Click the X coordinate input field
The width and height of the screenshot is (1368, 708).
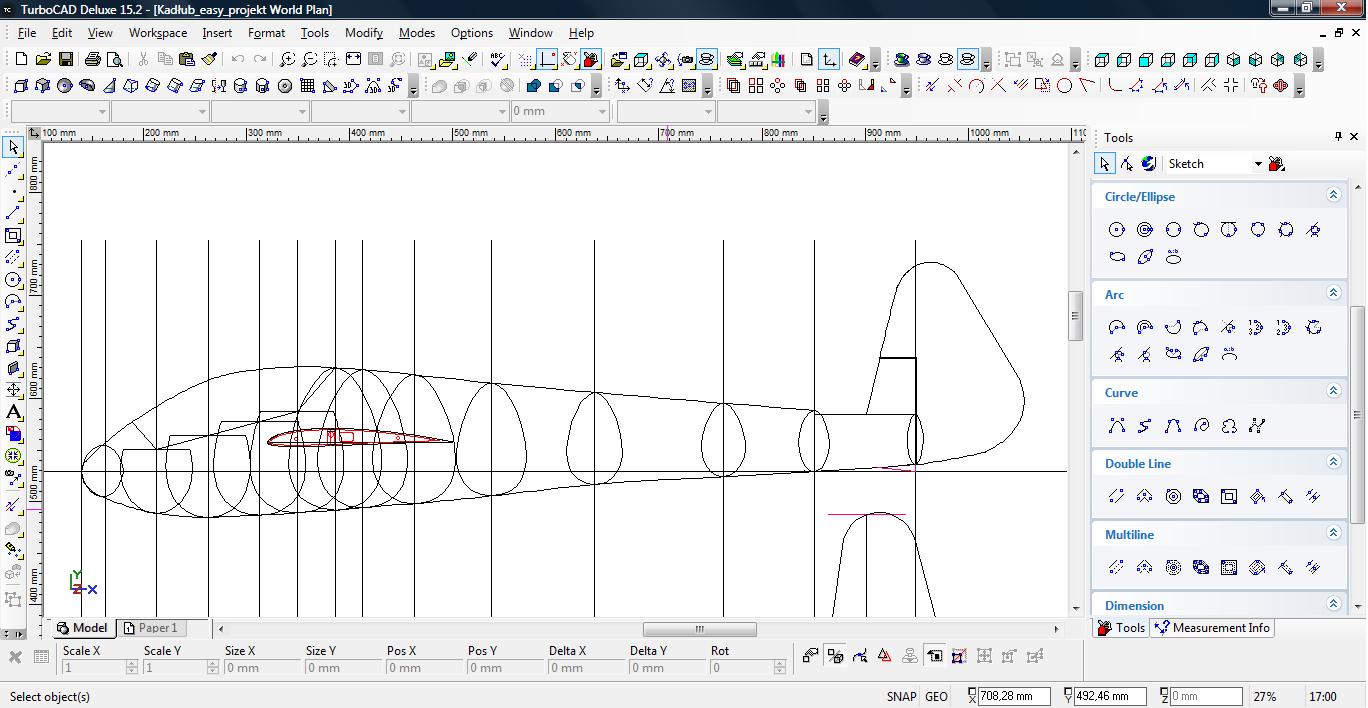pyautogui.click(x=1015, y=697)
